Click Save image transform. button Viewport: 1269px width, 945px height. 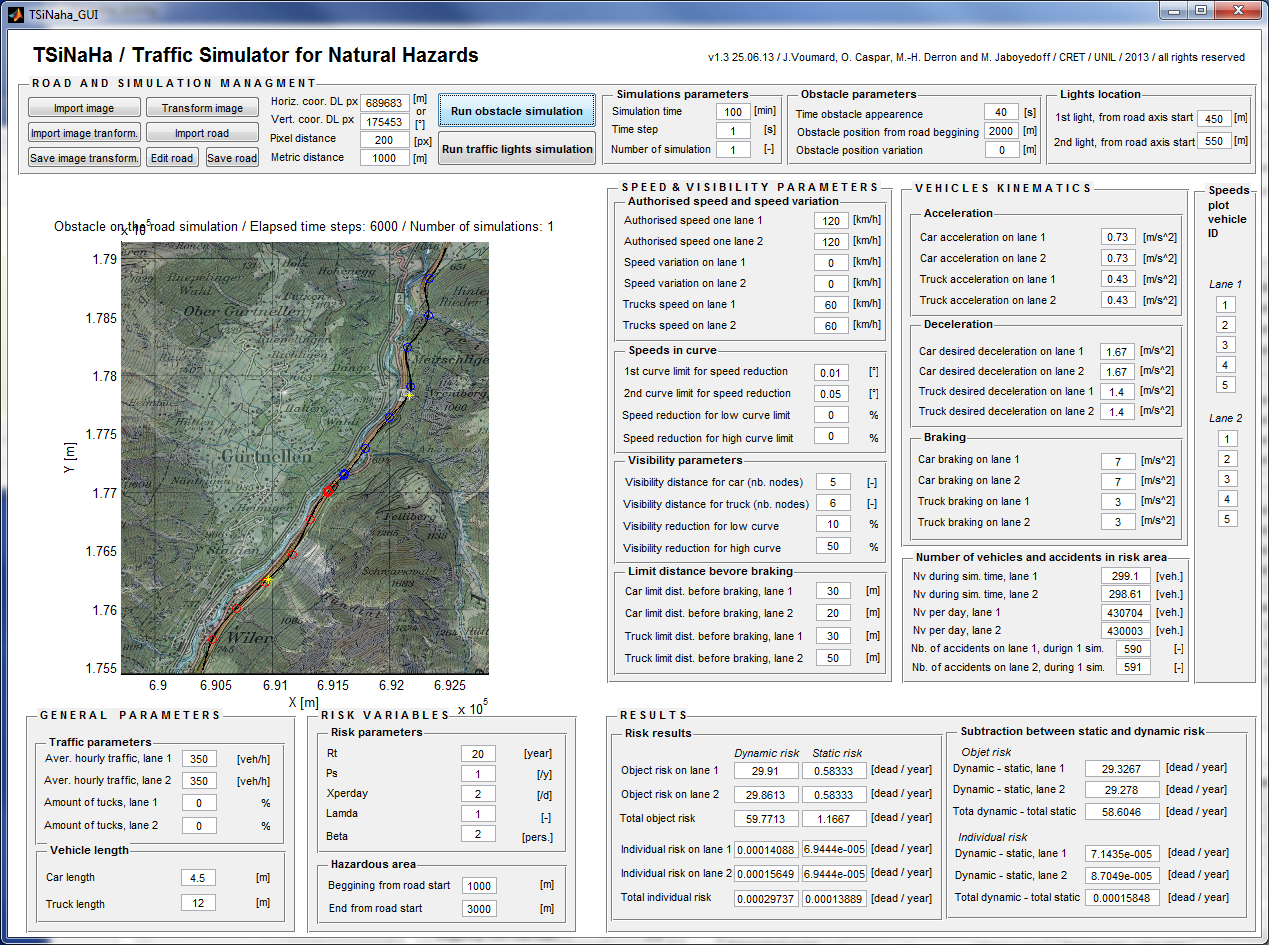pos(84,158)
